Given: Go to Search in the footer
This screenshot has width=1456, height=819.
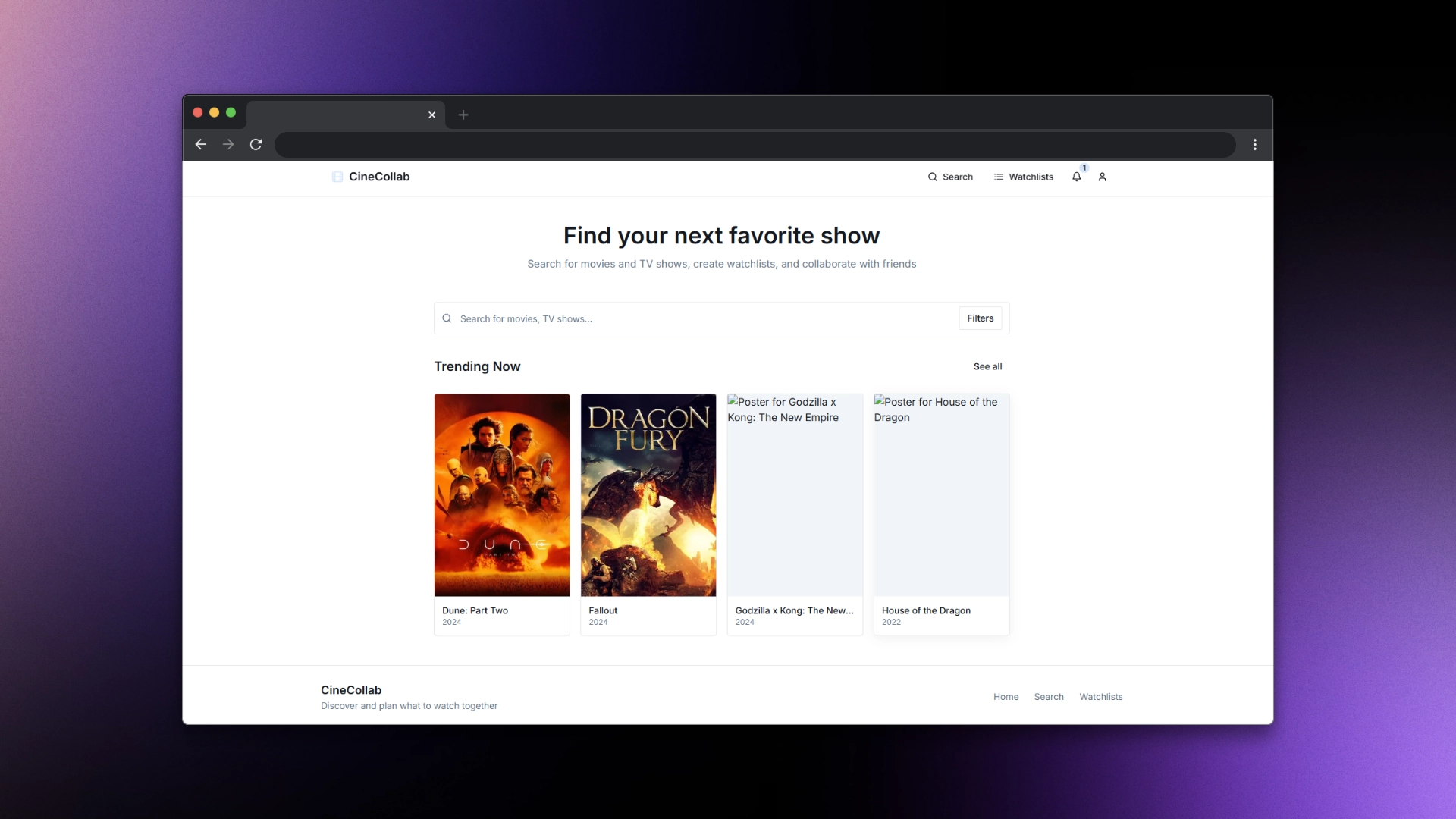Looking at the screenshot, I should (1049, 697).
